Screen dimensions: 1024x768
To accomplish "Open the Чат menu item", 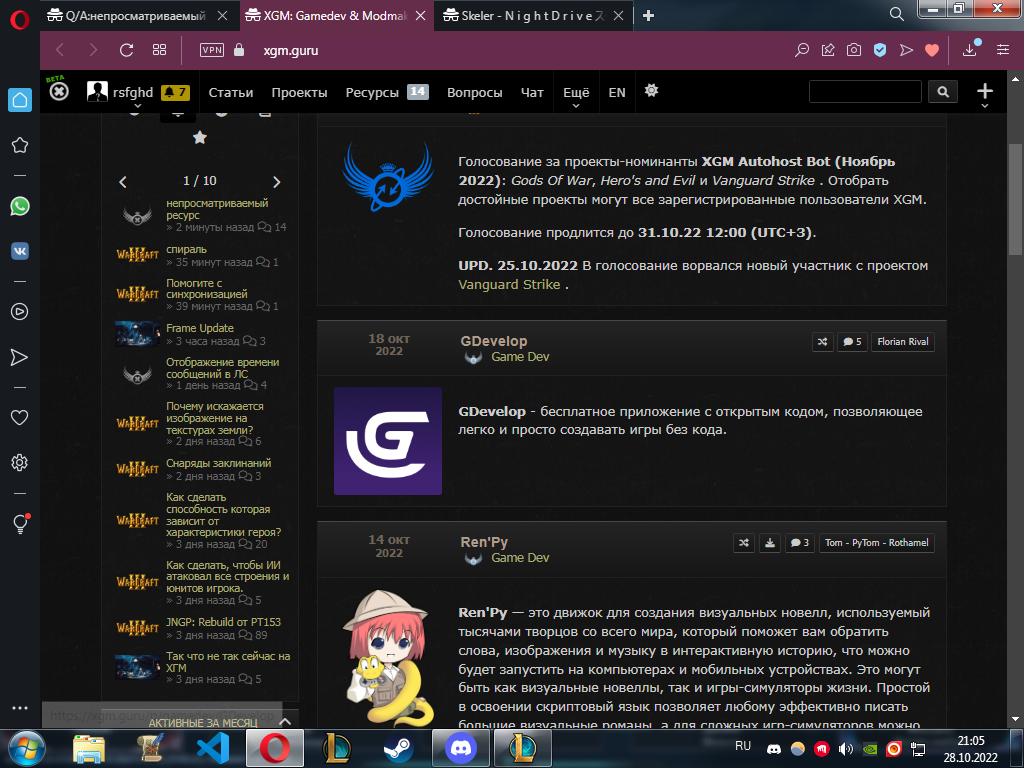I will (x=532, y=93).
